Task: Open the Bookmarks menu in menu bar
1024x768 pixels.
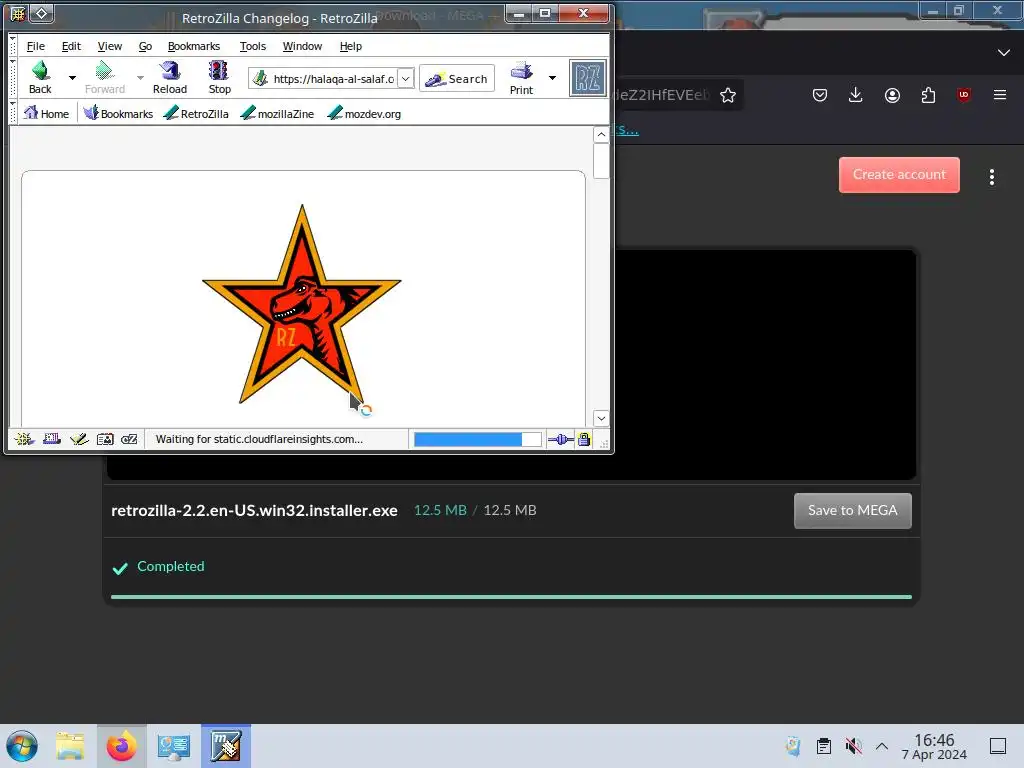Action: (194, 46)
